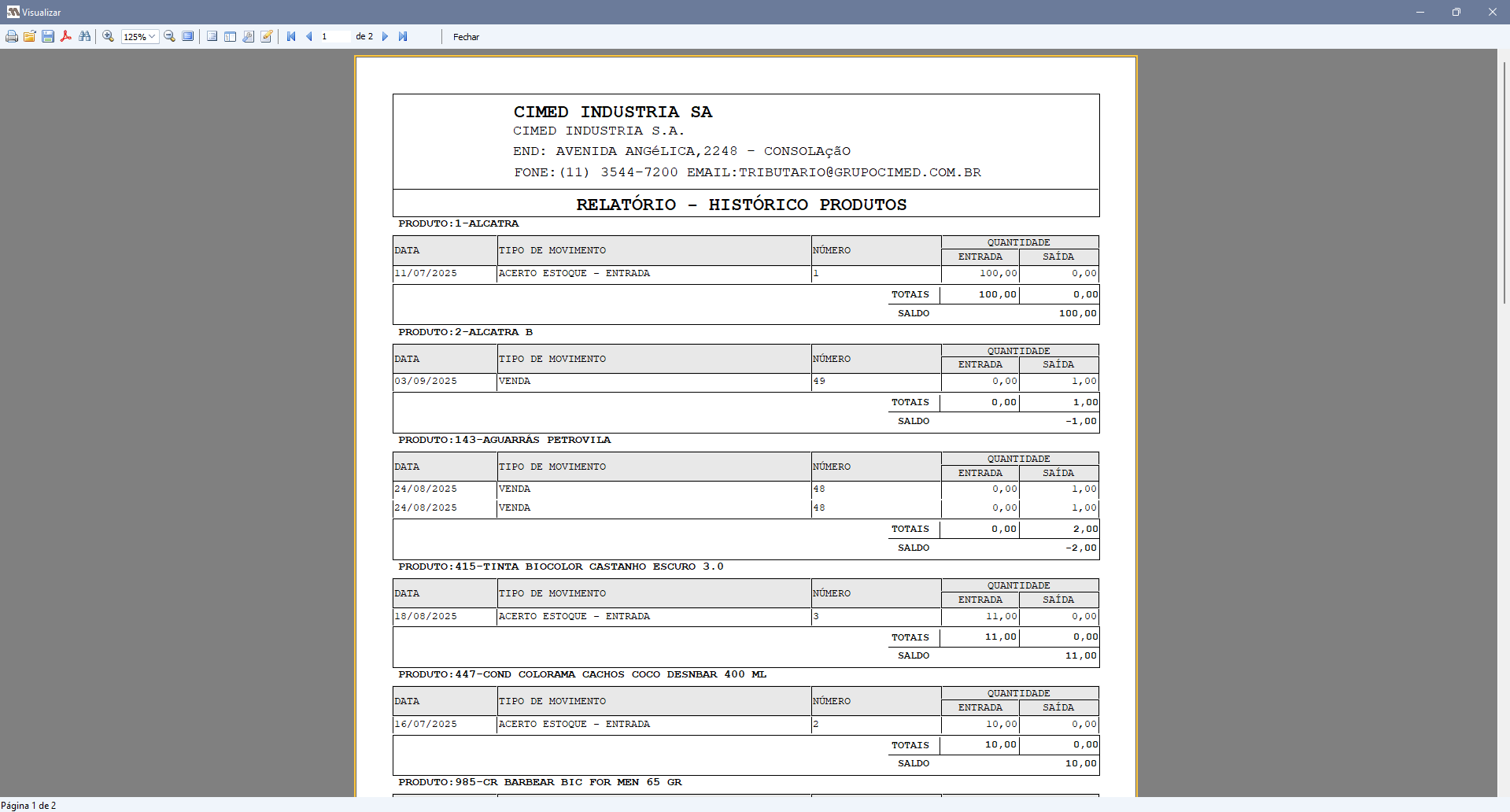The image size is (1510, 812).
Task: Open the find tool with the binoculars icon
Action: [85, 37]
